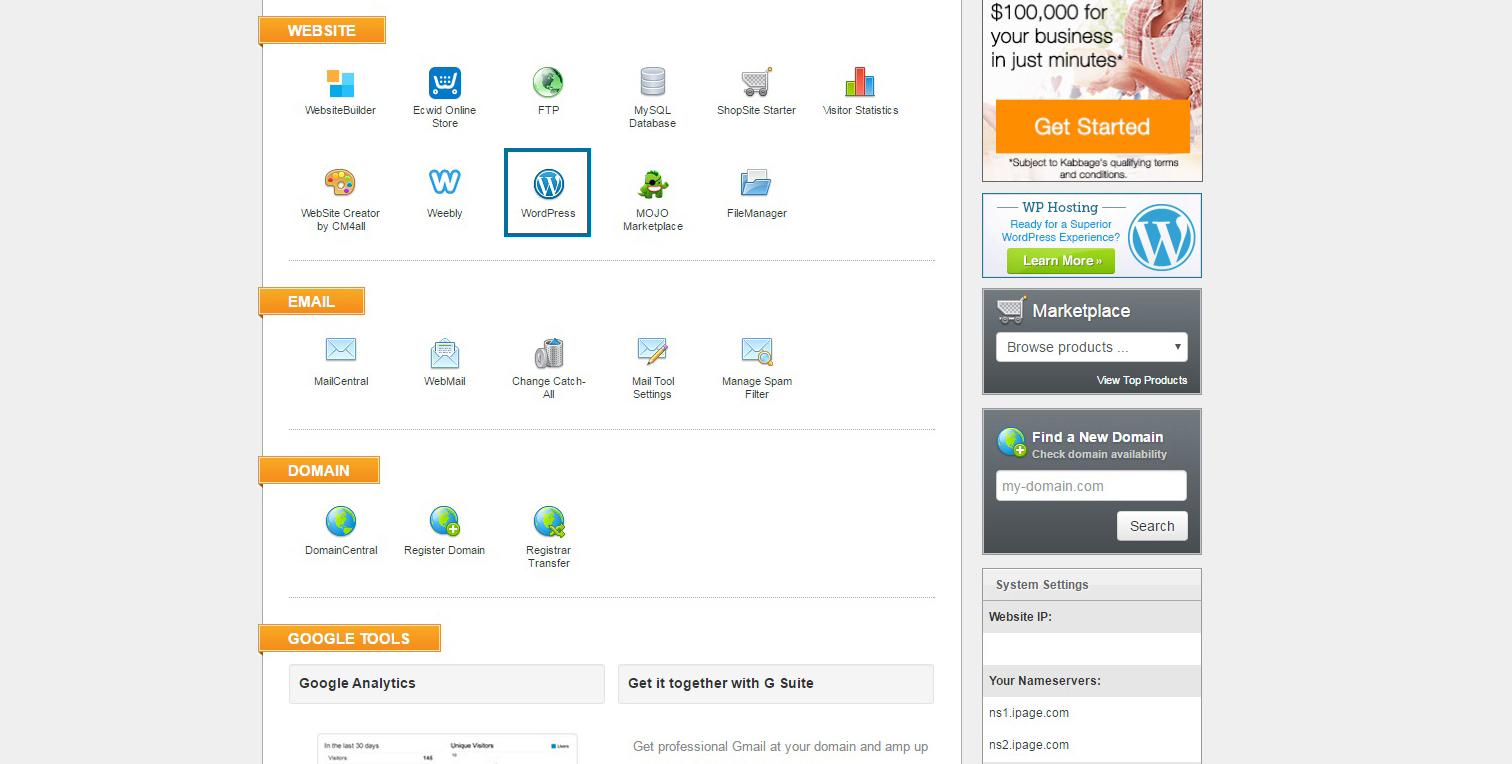Viewport: 1512px width, 764px height.
Task: Click the Website IP label
Action: (1020, 617)
